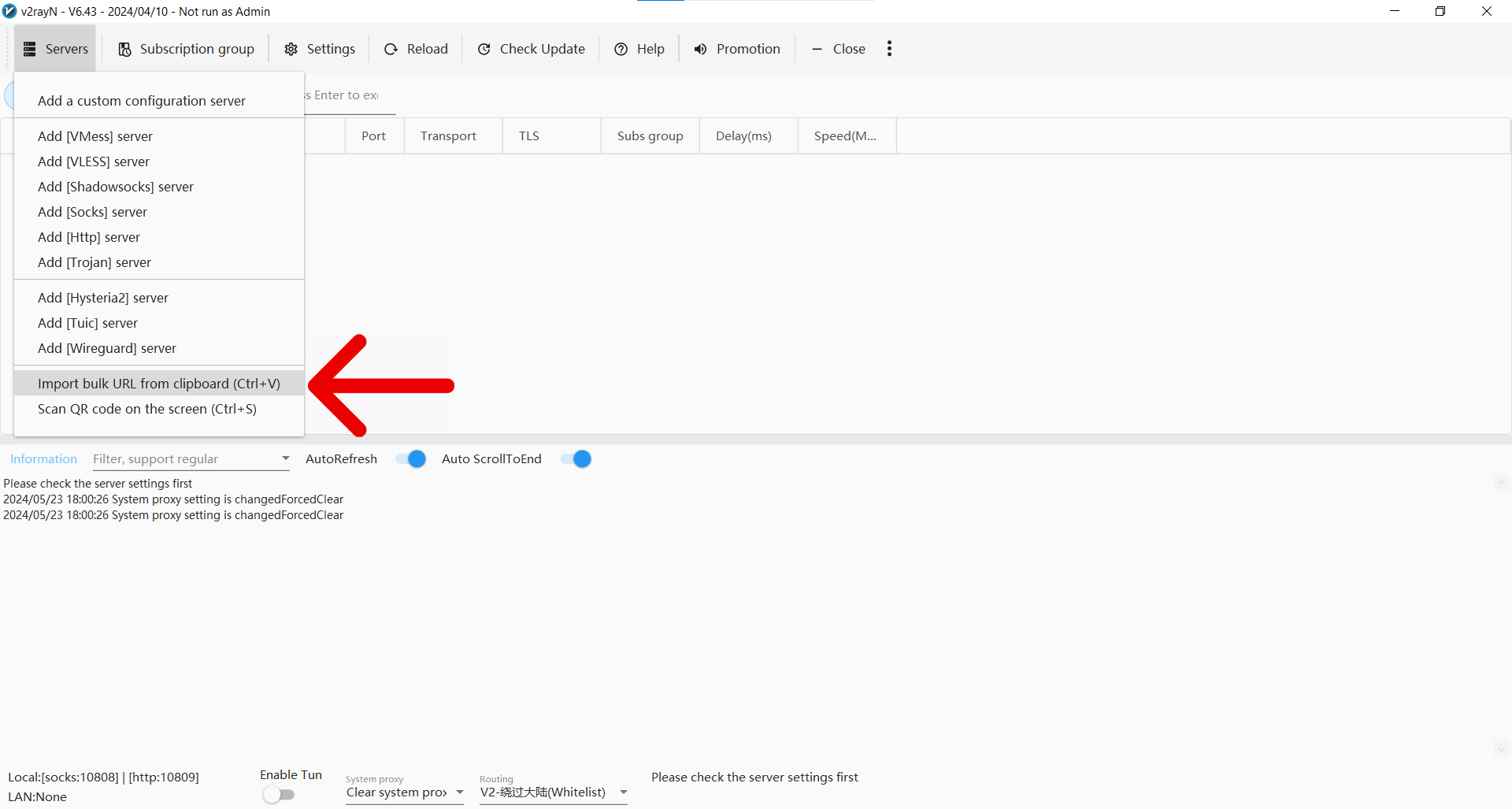Click the Settings label
The height and width of the screenshot is (809, 1512).
point(331,49)
